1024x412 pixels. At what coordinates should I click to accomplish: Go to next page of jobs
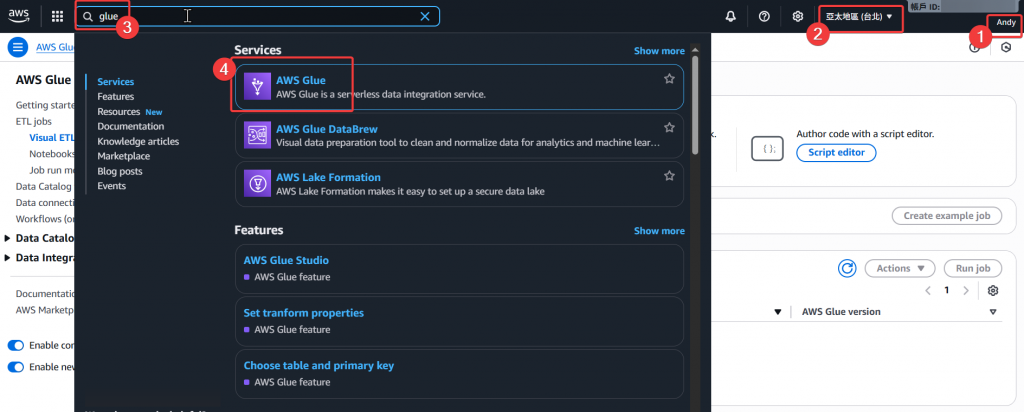pos(966,291)
